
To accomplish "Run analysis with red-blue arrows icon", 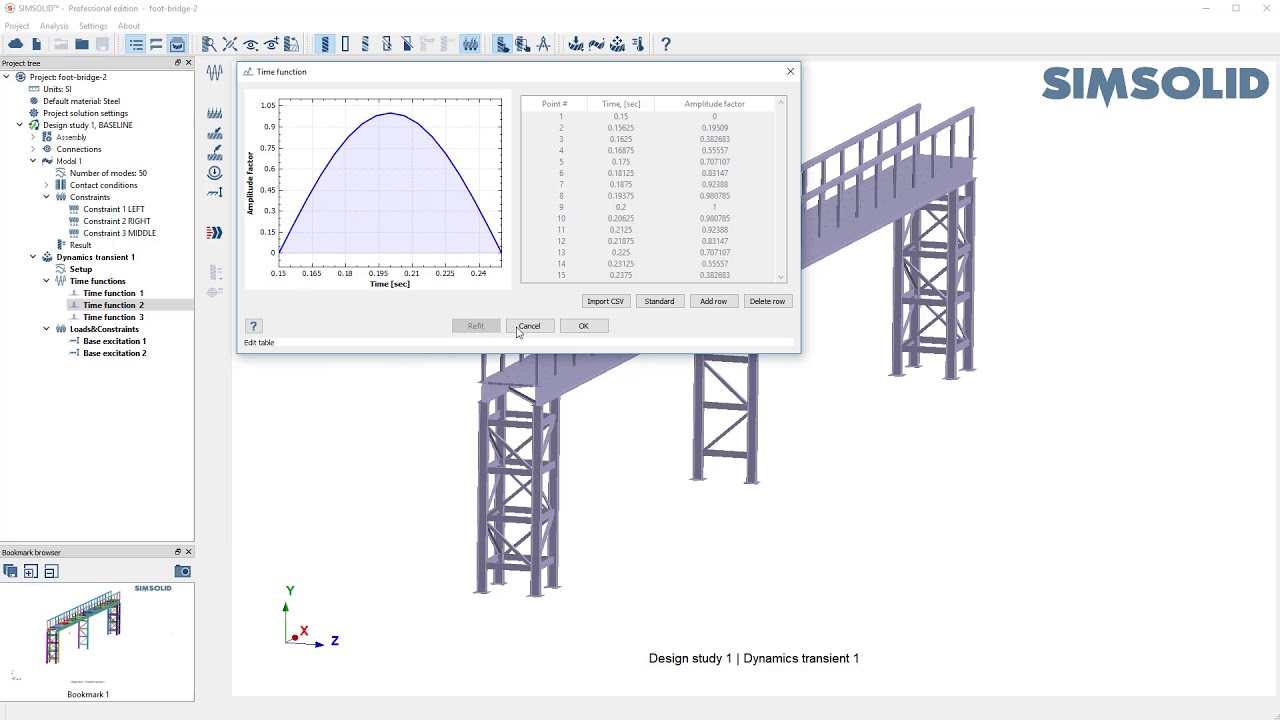I will [x=214, y=232].
